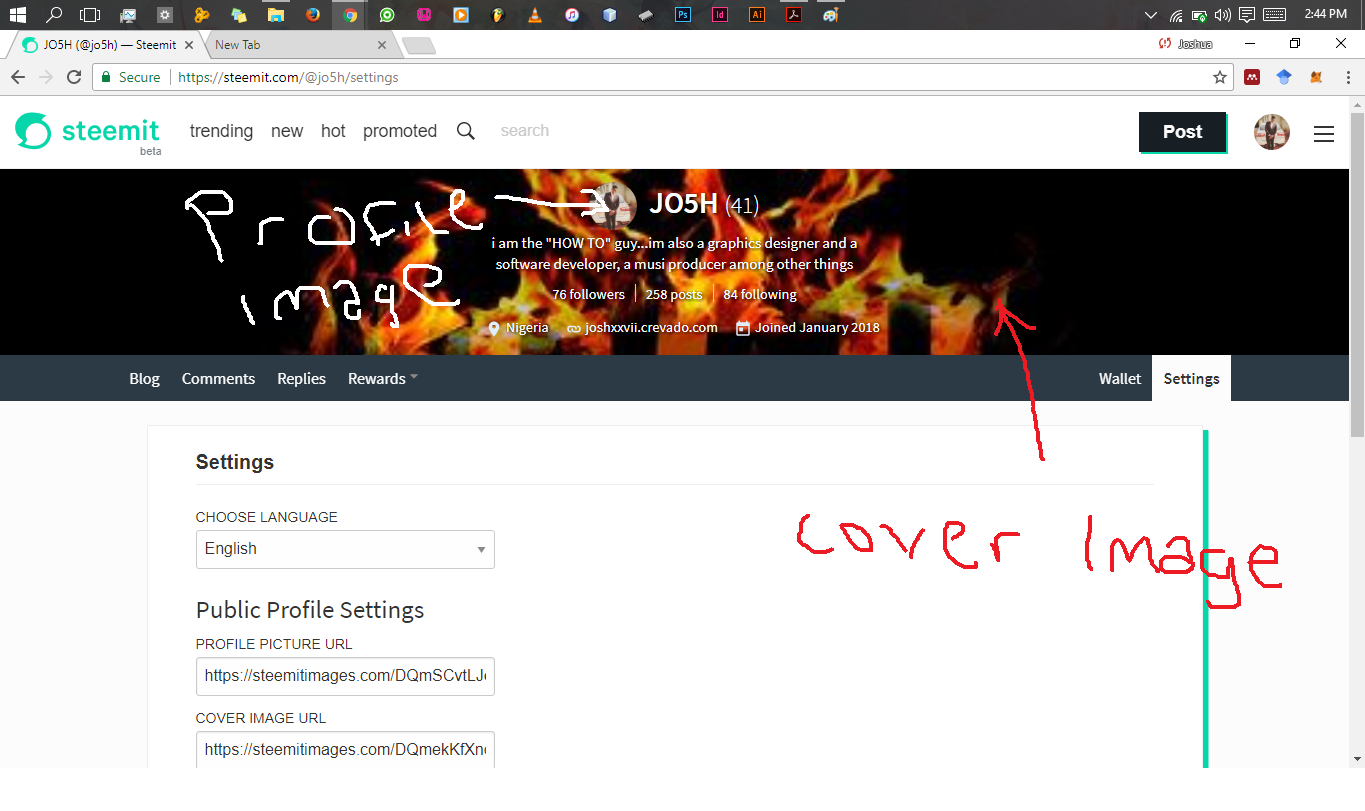The image size is (1365, 811).
Task: Open Action Center notifications icon
Action: point(1247,15)
